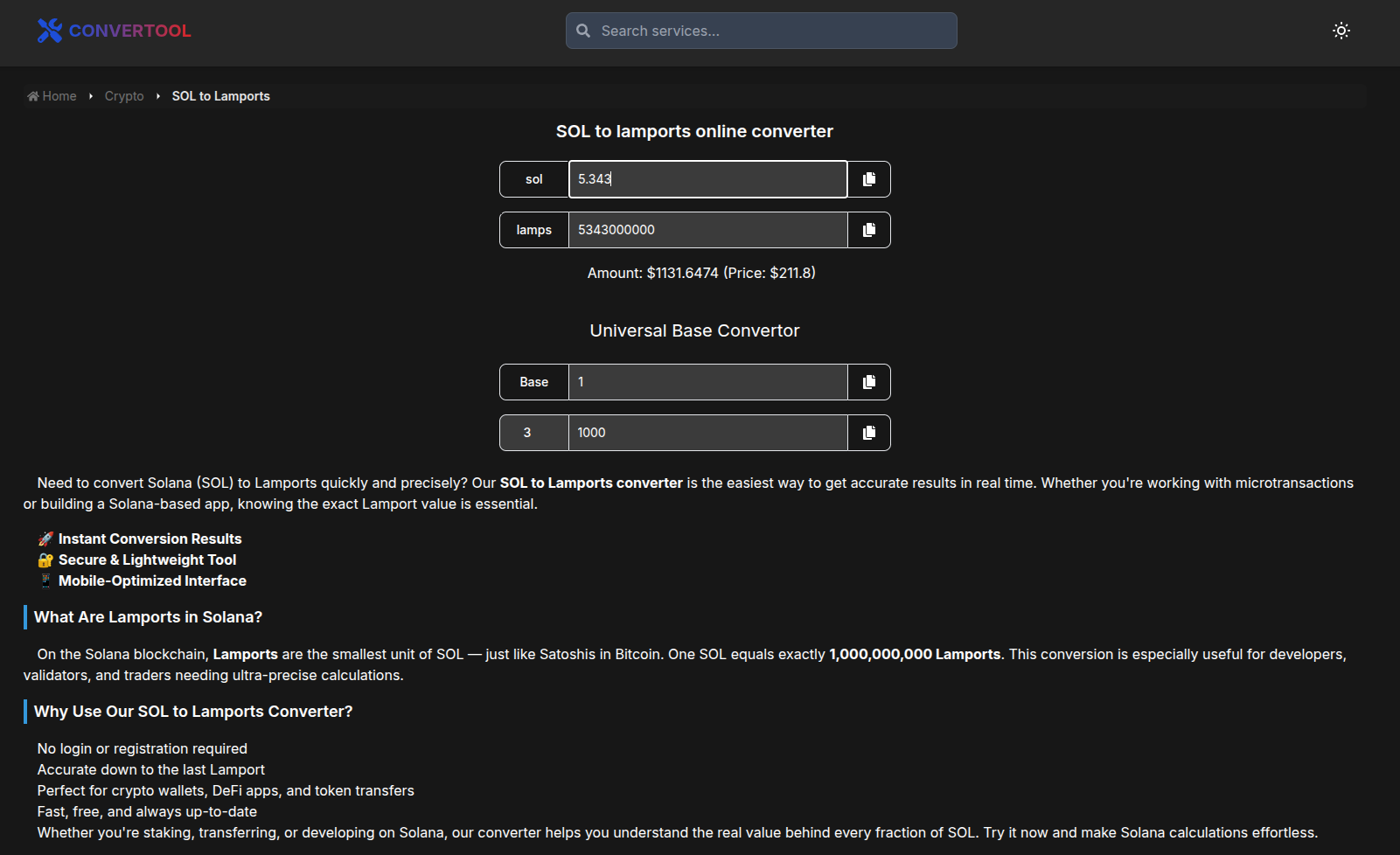Click the SOL amount input field
Viewport: 1400px width, 855px height.
(x=707, y=178)
